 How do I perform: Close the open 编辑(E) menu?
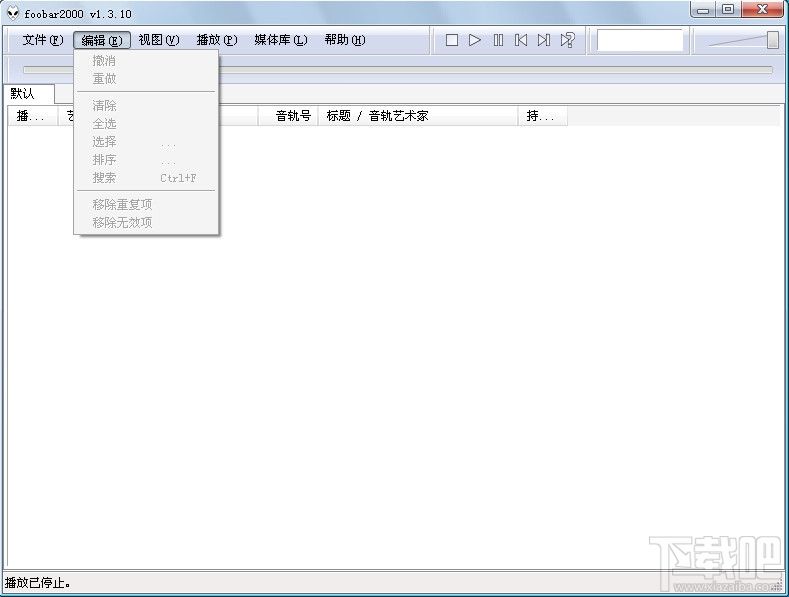(x=102, y=40)
